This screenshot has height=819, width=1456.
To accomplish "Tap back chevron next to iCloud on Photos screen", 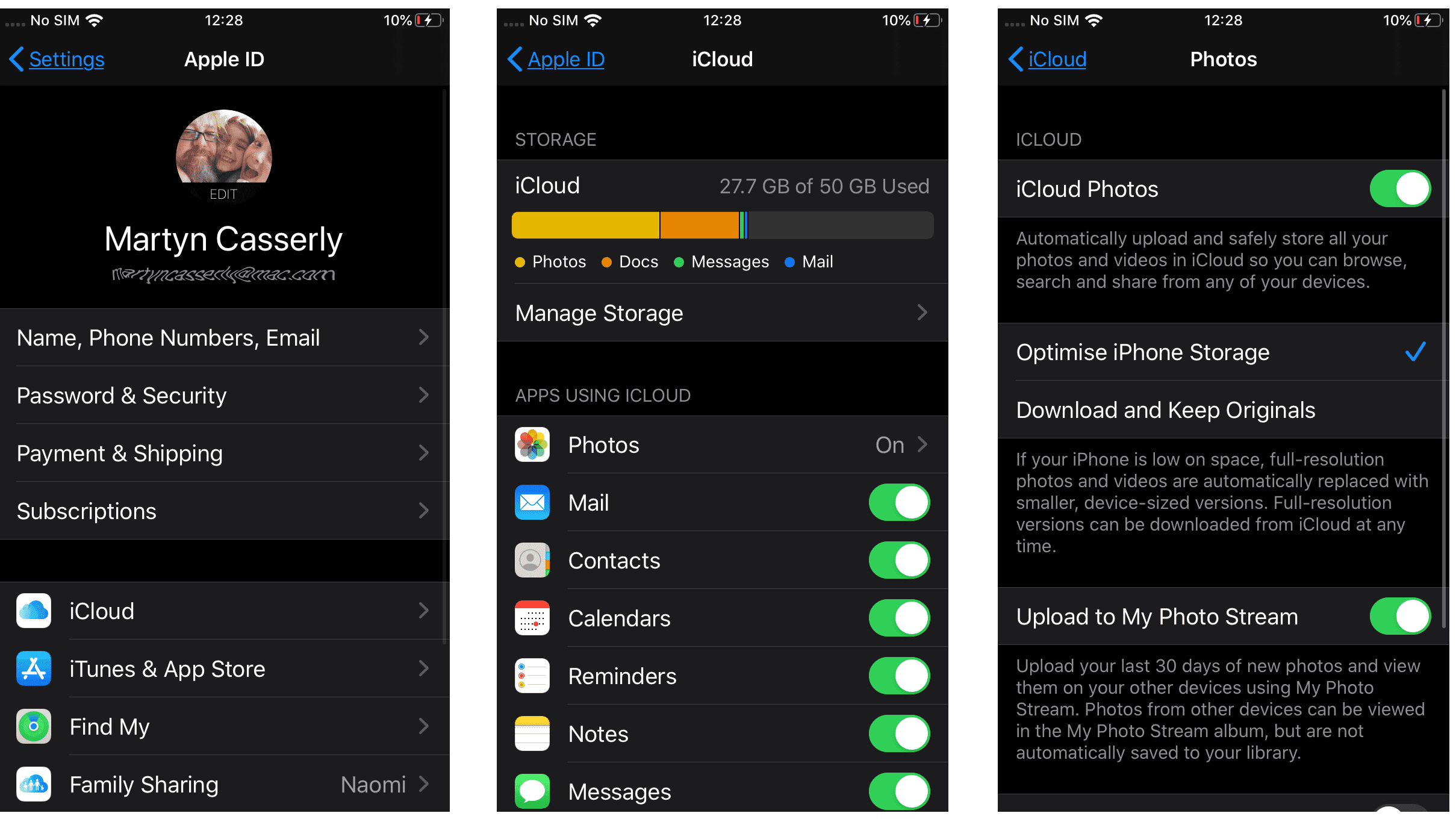I will [1016, 59].
